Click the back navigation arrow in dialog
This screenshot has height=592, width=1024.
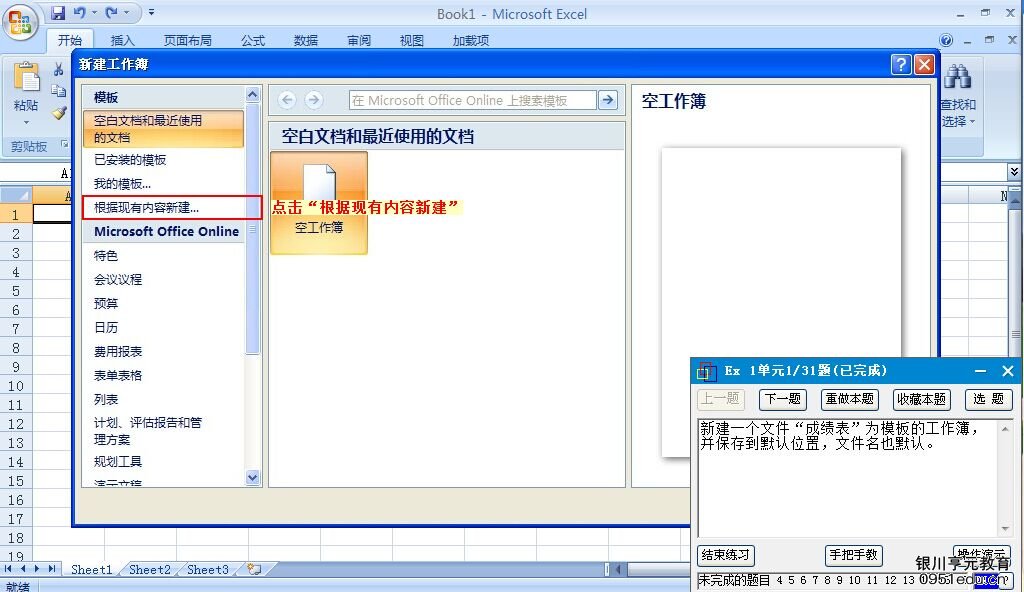(287, 100)
